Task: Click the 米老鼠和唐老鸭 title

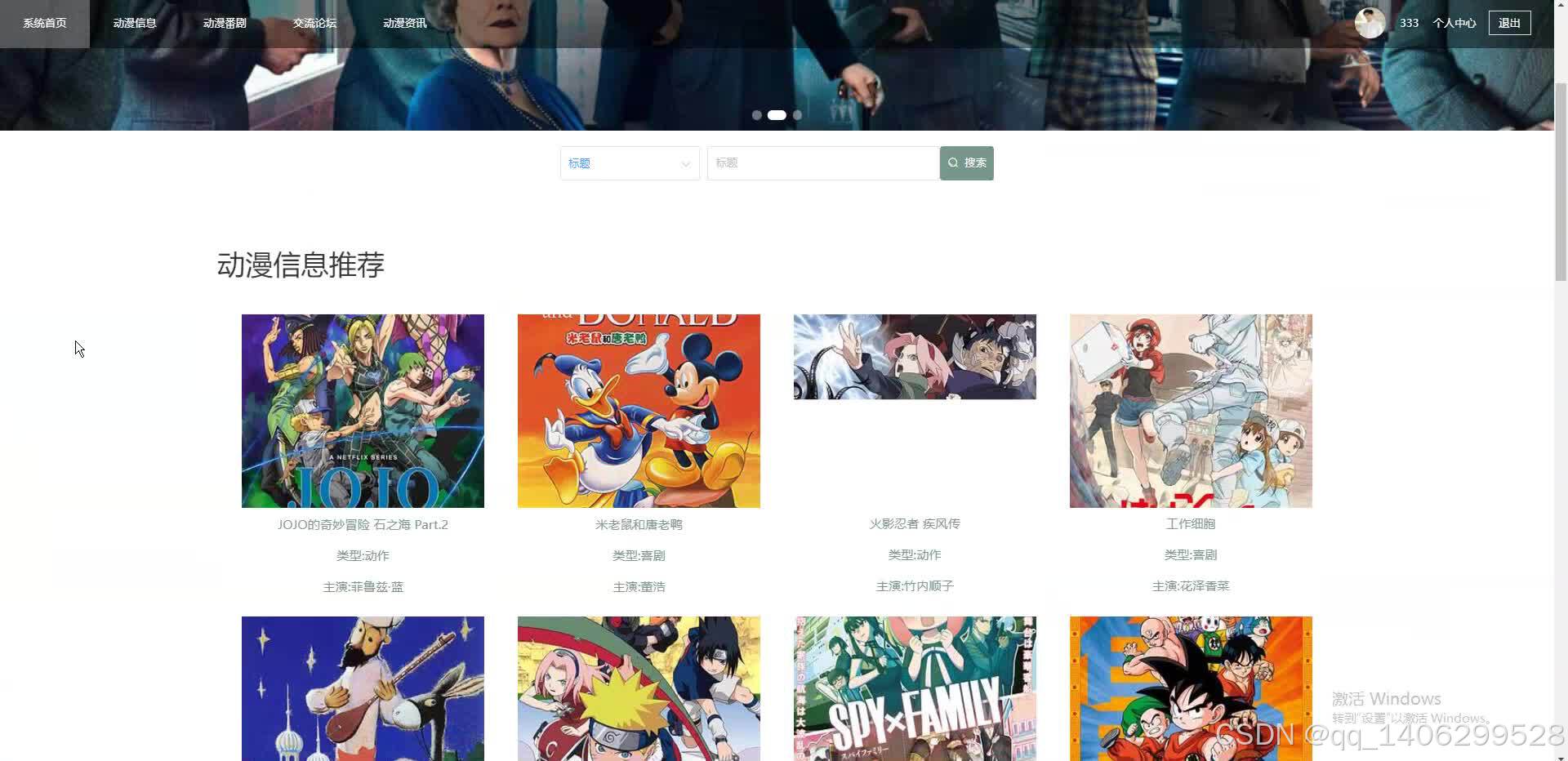Action: [x=639, y=524]
